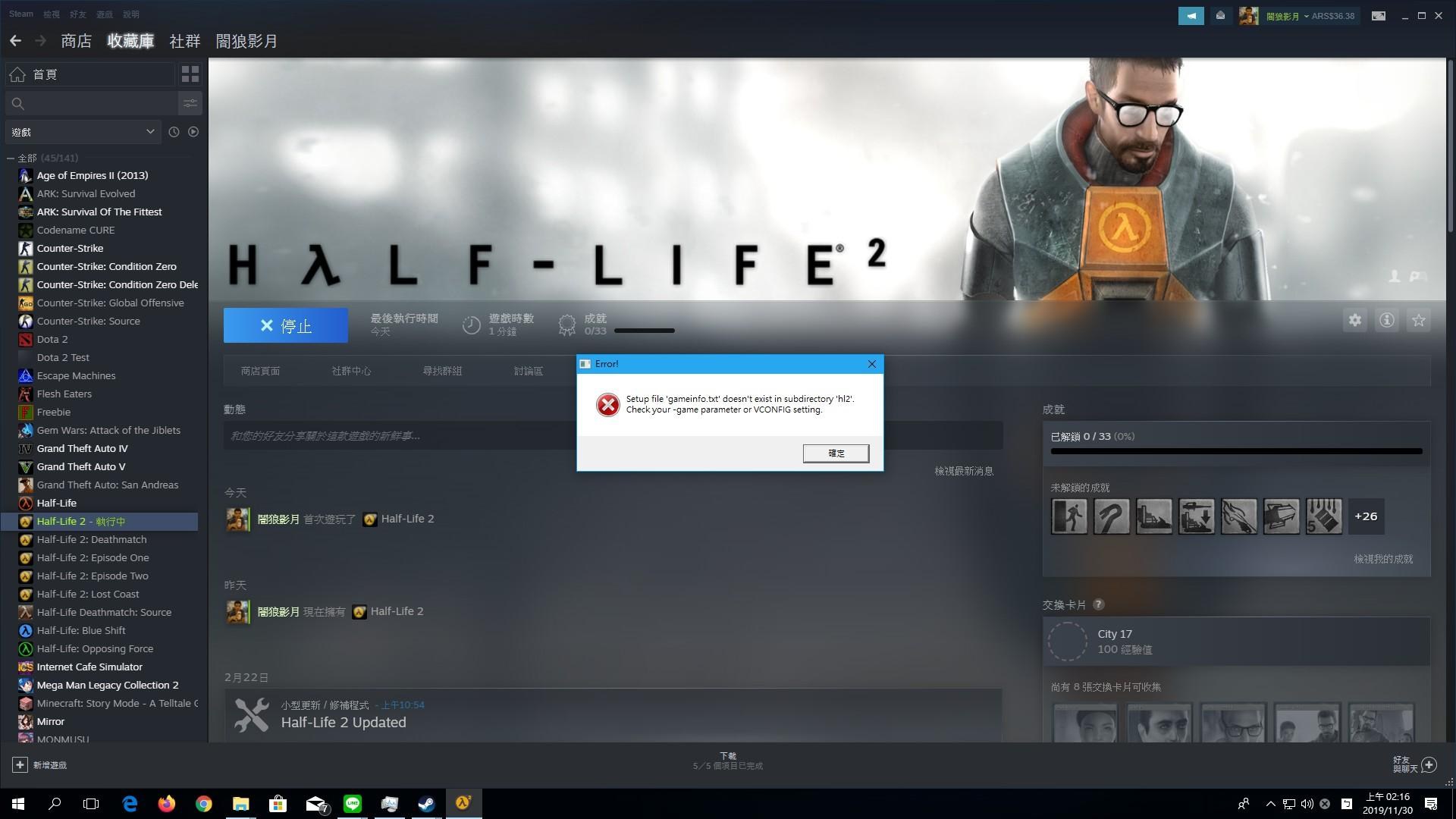Click the 停止 button to stop Half-Life 2
This screenshot has width=1456, height=819.
tap(285, 325)
